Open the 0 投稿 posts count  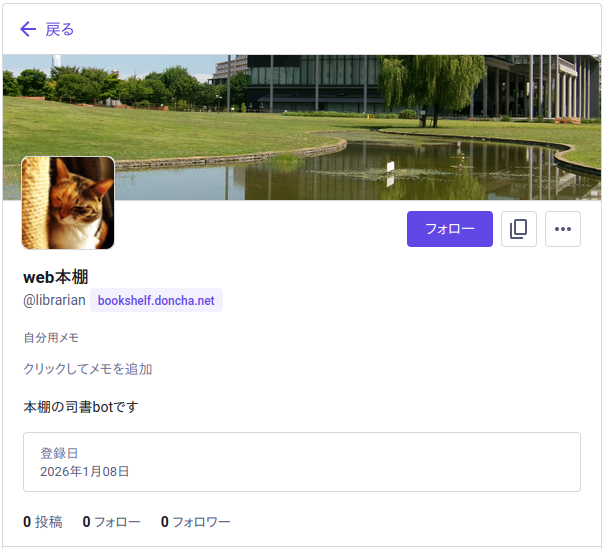(x=43, y=521)
